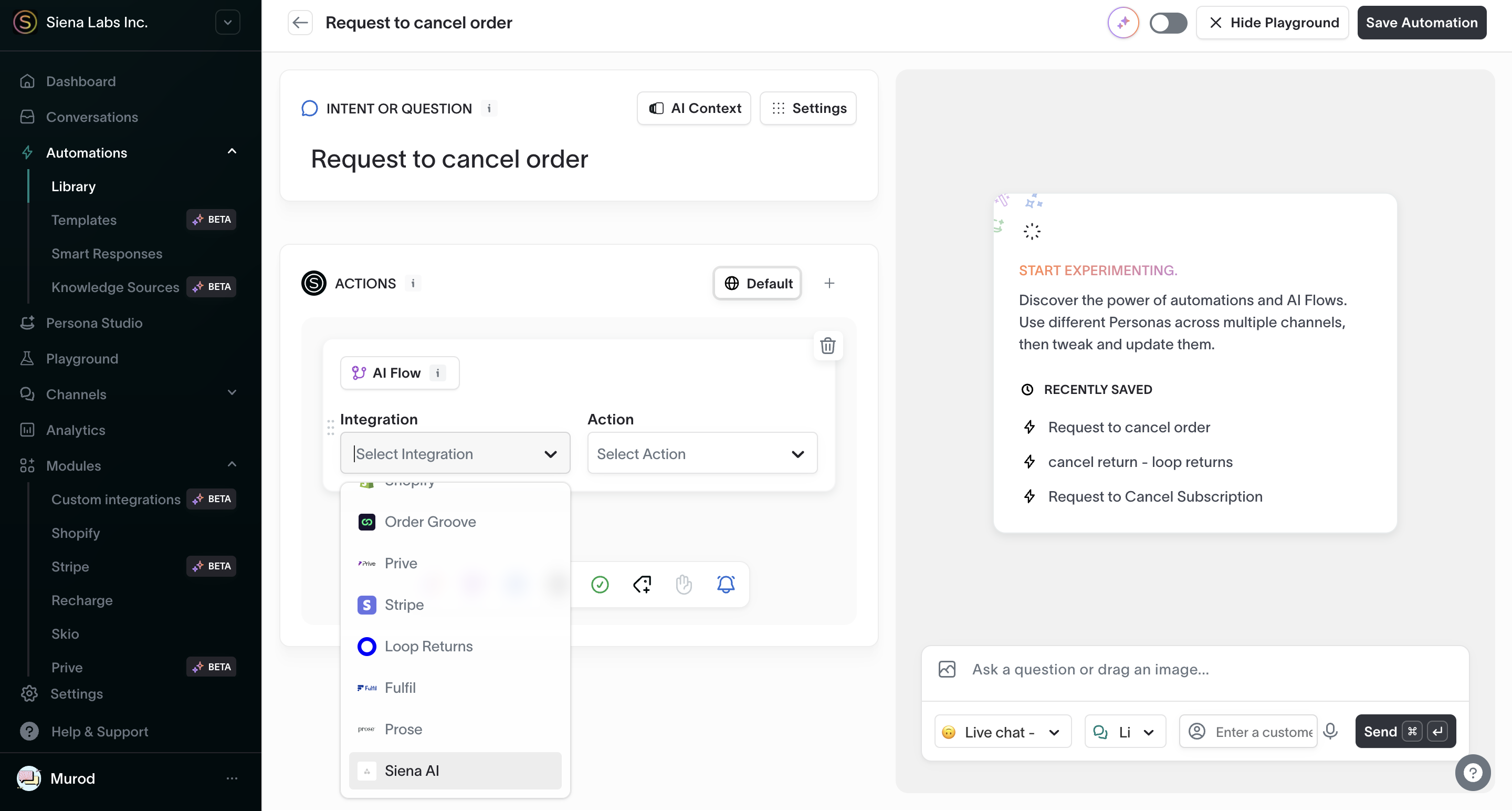Click the Select Integration combo box

(x=455, y=453)
